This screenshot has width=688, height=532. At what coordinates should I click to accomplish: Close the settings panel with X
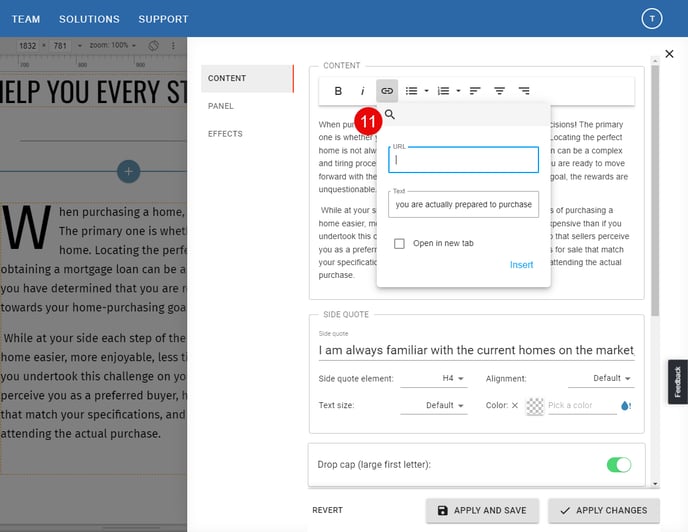click(x=669, y=54)
